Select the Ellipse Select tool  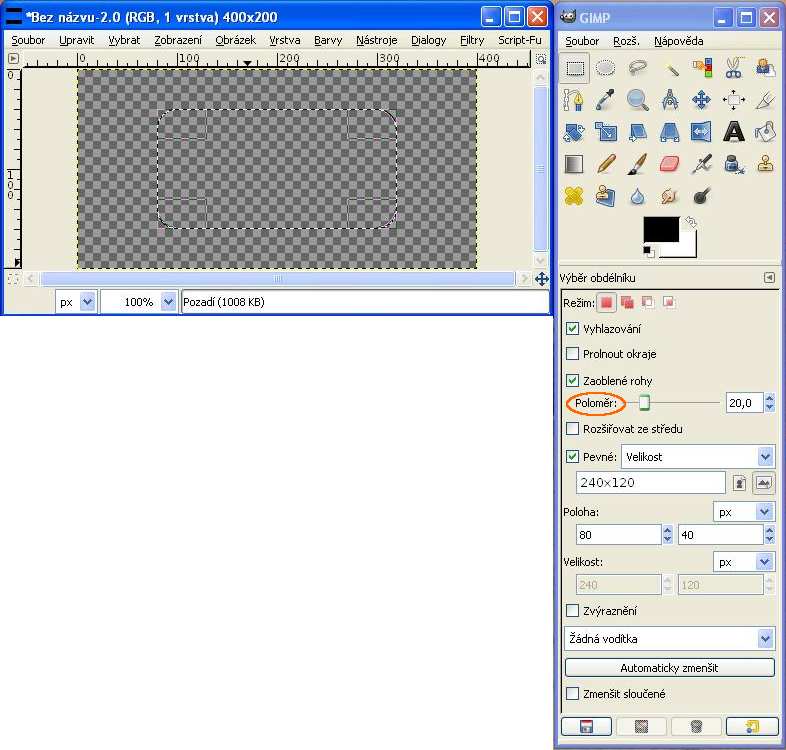pyautogui.click(x=606, y=69)
